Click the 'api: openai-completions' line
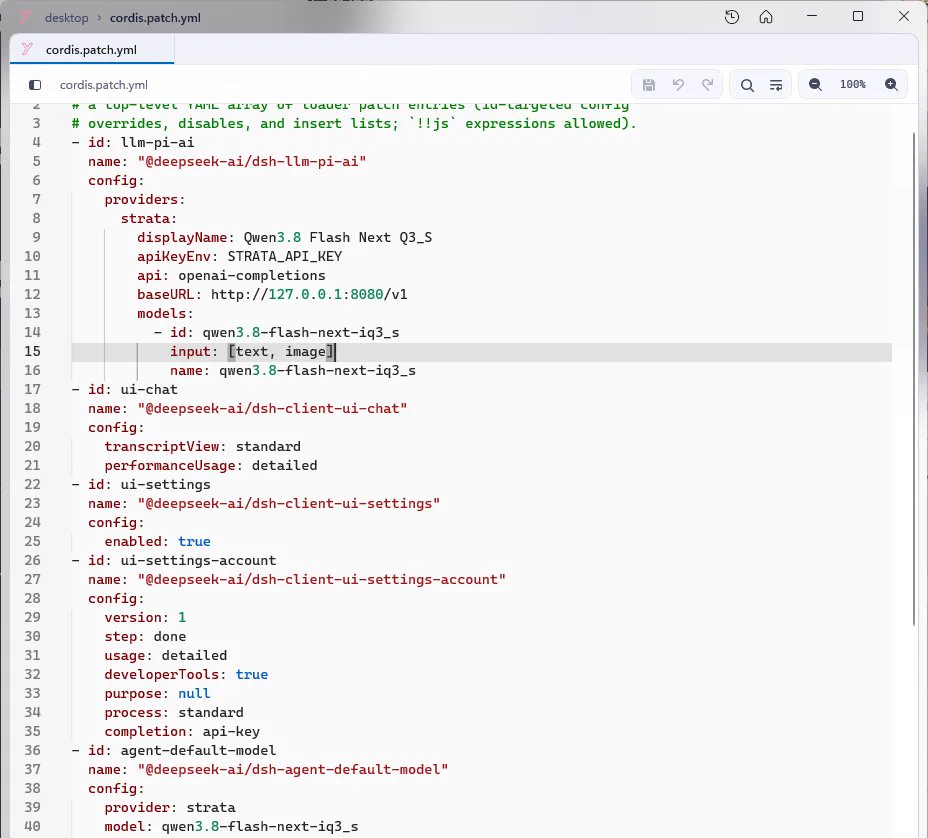The width and height of the screenshot is (928, 838). tap(231, 276)
